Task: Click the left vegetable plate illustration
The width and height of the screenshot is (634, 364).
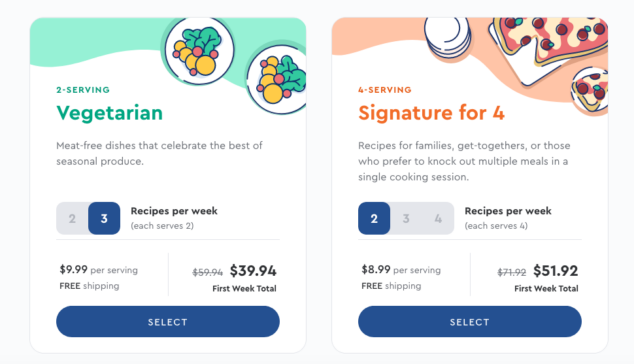Action: [x=199, y=51]
